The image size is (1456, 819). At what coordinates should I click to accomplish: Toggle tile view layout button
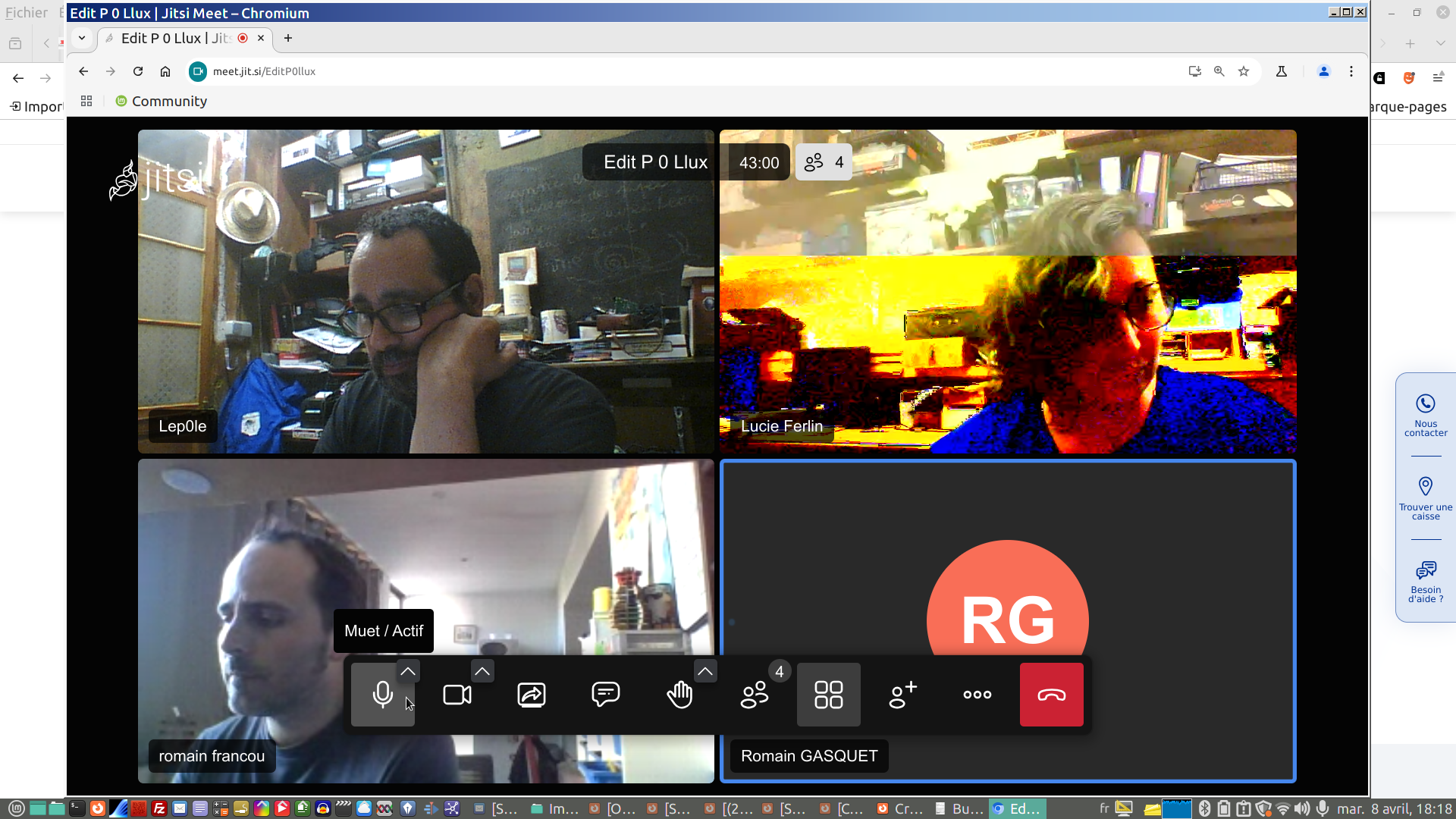[x=828, y=695]
